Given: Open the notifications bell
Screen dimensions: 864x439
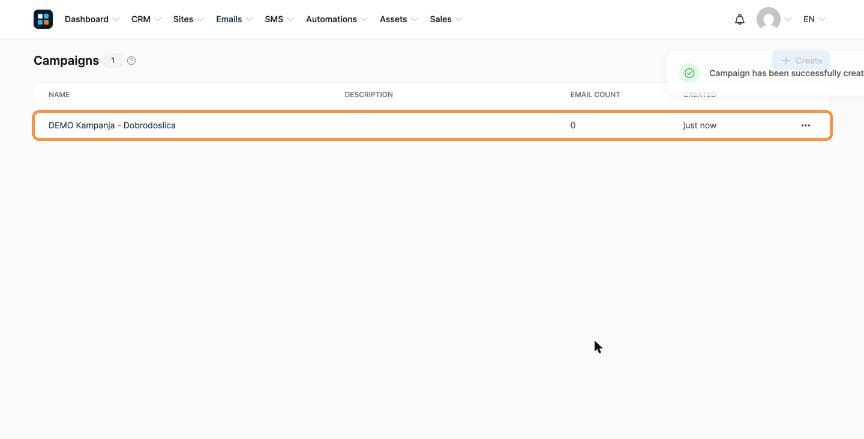Looking at the screenshot, I should [x=739, y=19].
